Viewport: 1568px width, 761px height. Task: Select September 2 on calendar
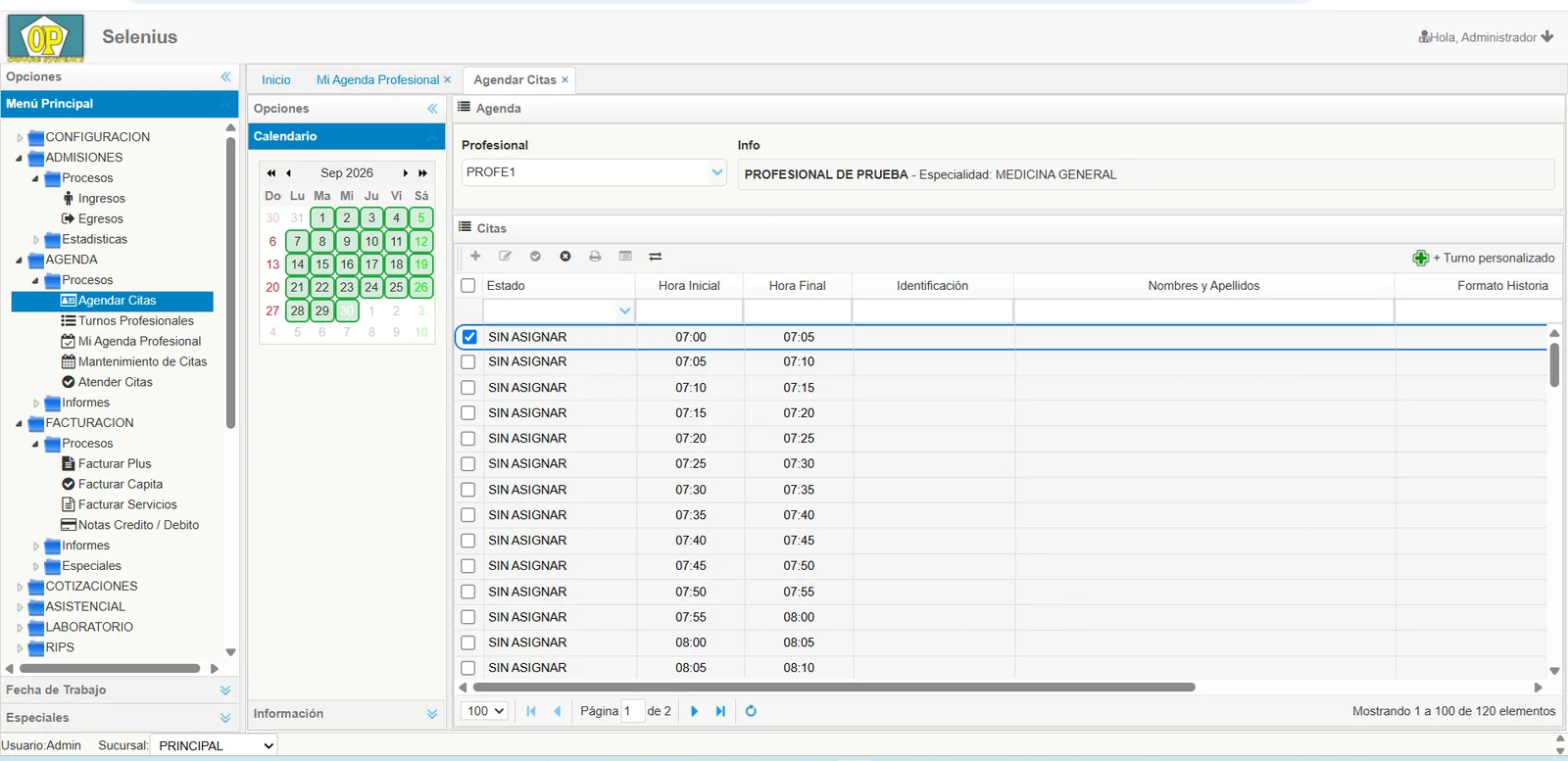pos(347,217)
